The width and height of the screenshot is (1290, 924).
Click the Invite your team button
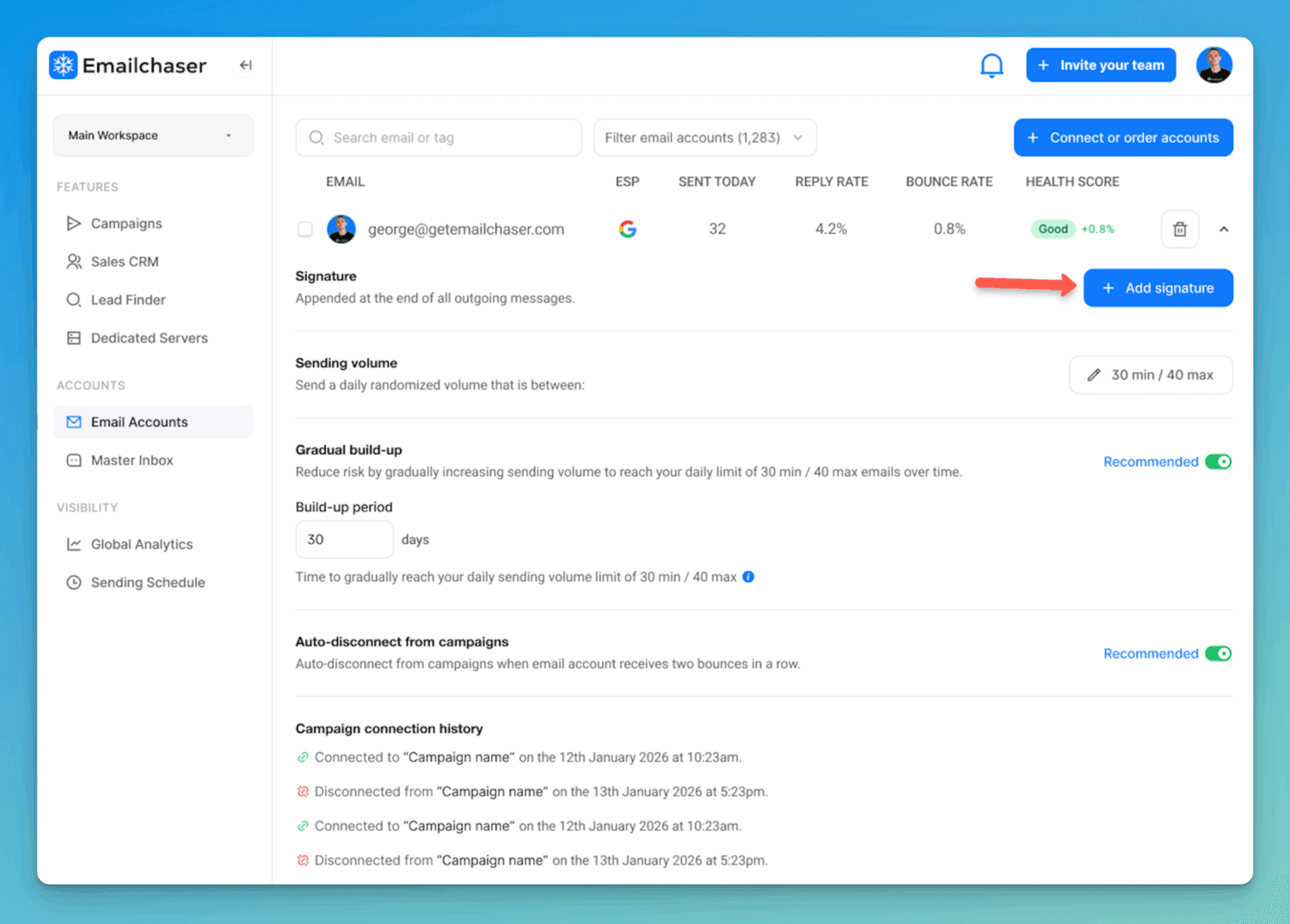tap(1101, 65)
